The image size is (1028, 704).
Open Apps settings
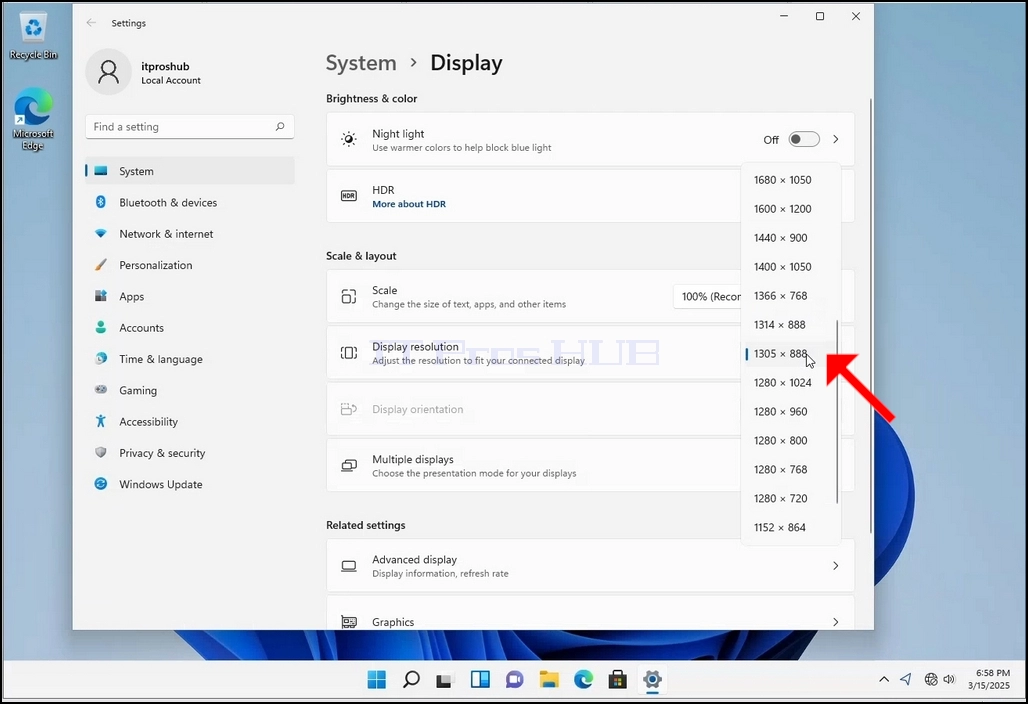190,296
